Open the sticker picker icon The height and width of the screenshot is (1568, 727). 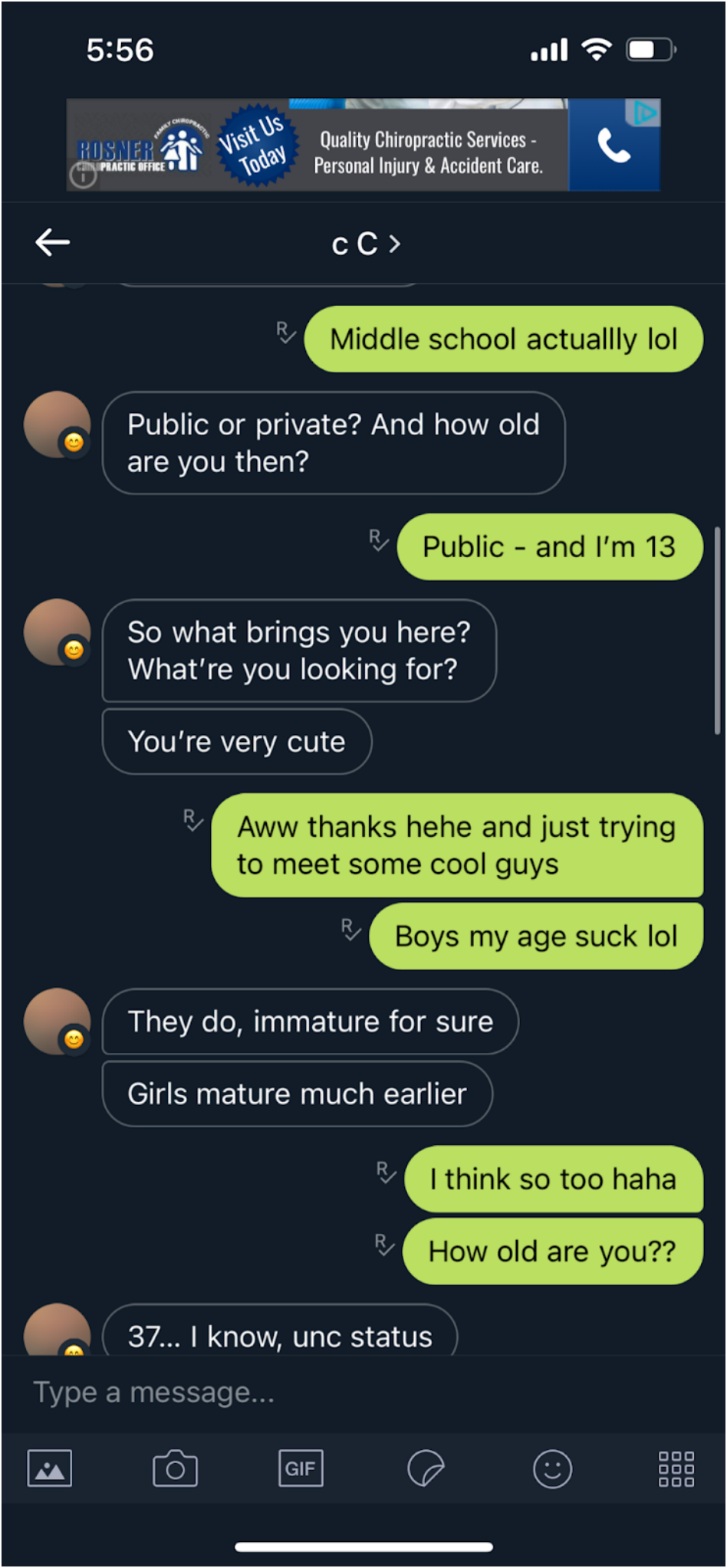426,1468
